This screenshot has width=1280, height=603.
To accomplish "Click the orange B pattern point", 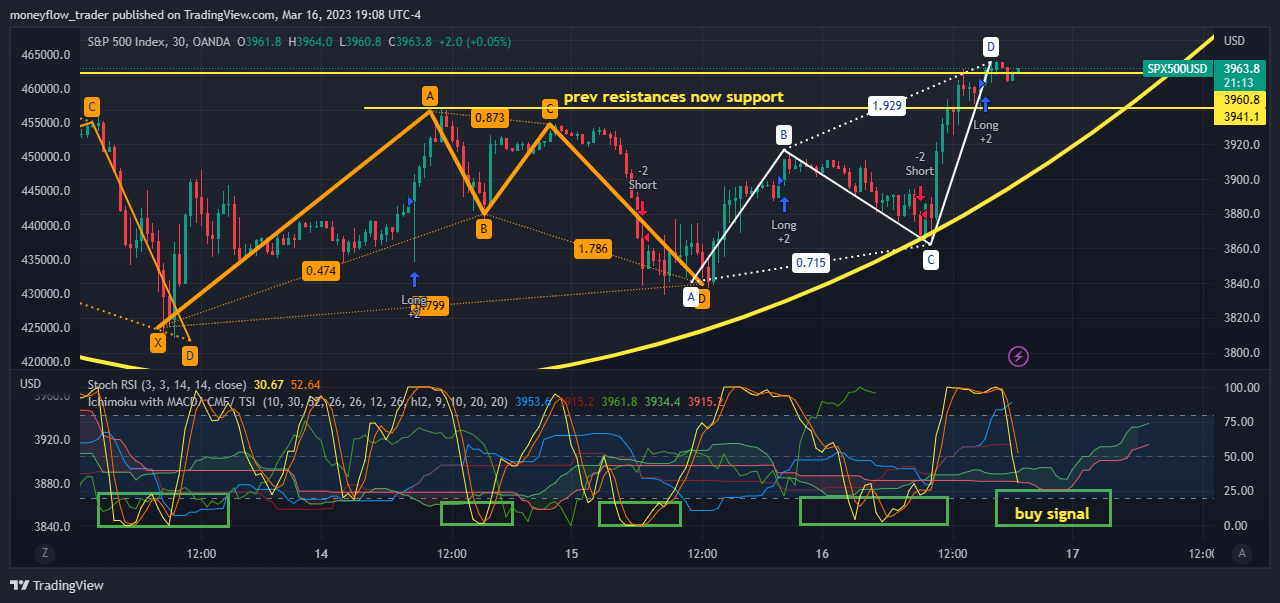I will coord(483,229).
